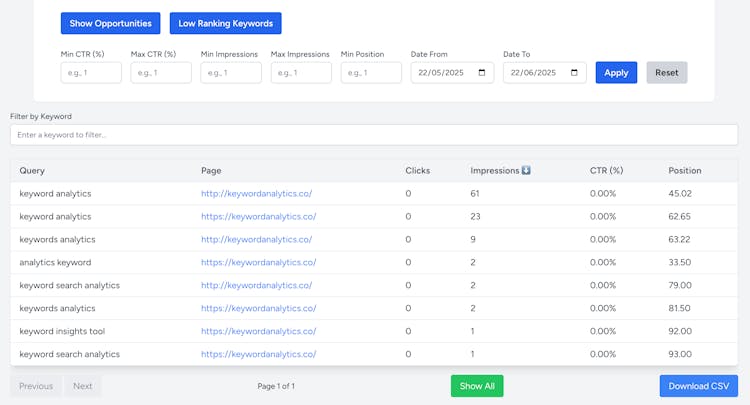The image size is (750, 405).
Task: Download the table as CSV
Action: [x=699, y=386]
